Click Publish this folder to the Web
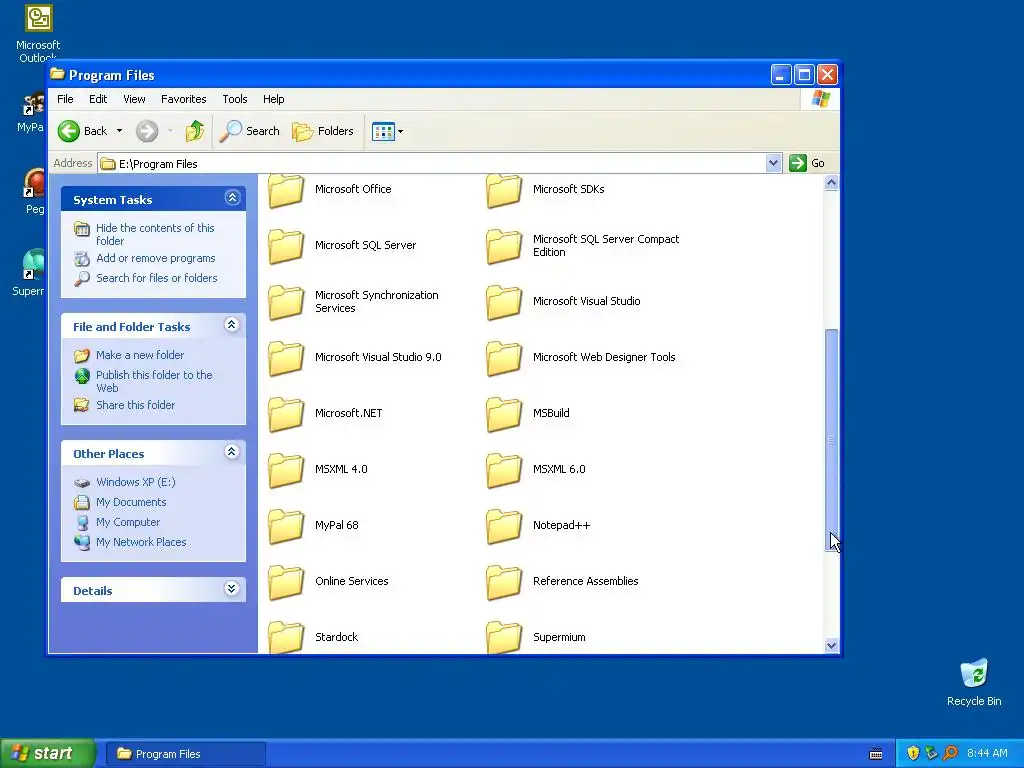Image resolution: width=1024 pixels, height=768 pixels. pos(154,381)
